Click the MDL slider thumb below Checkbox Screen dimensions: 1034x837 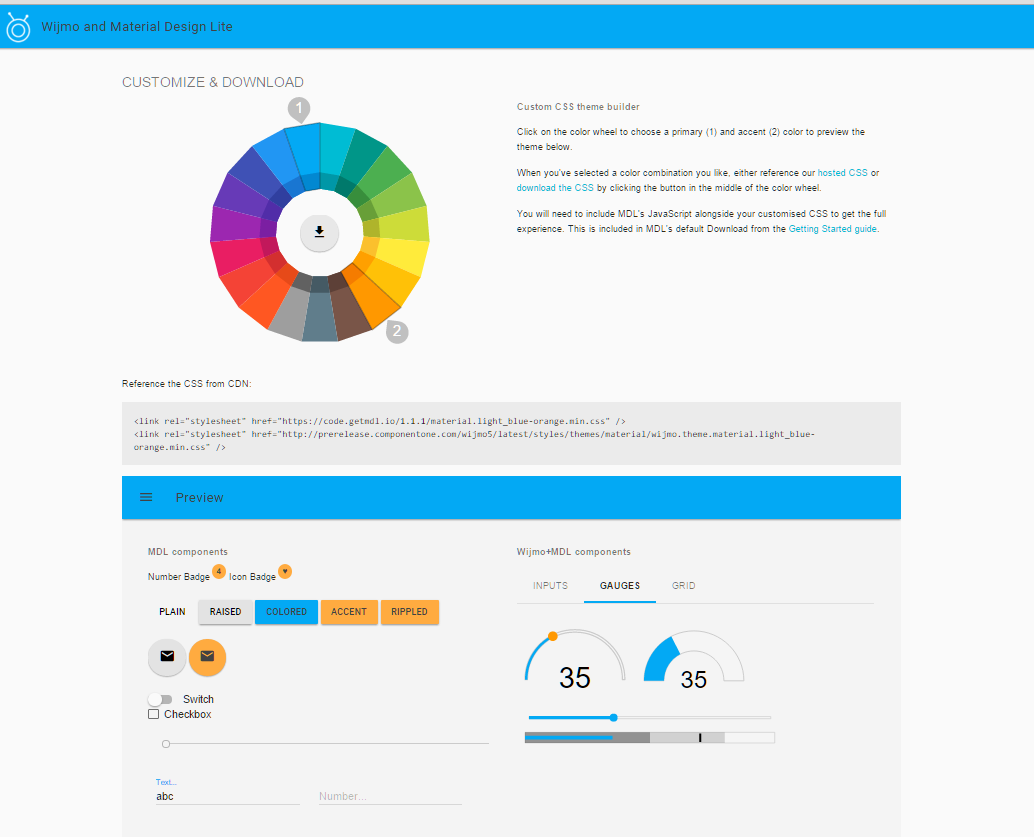[x=166, y=744]
